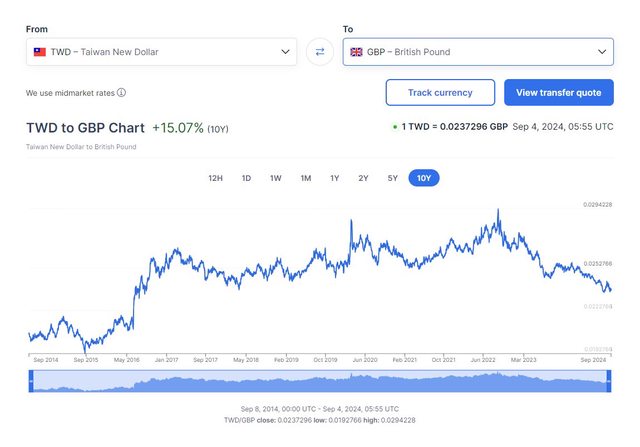This screenshot has height=447, width=640.
Task: Select the 1D time range
Action: click(246, 178)
